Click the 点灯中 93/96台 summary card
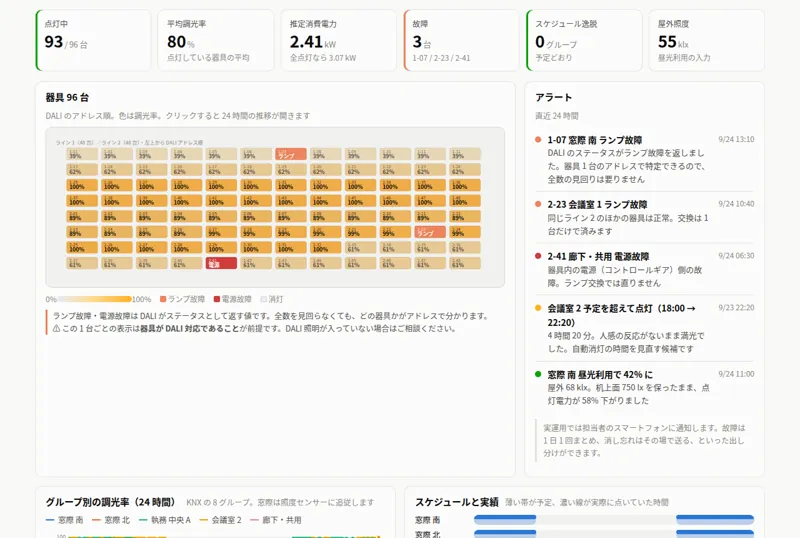Viewport: 800px width, 538px height. [x=93, y=40]
